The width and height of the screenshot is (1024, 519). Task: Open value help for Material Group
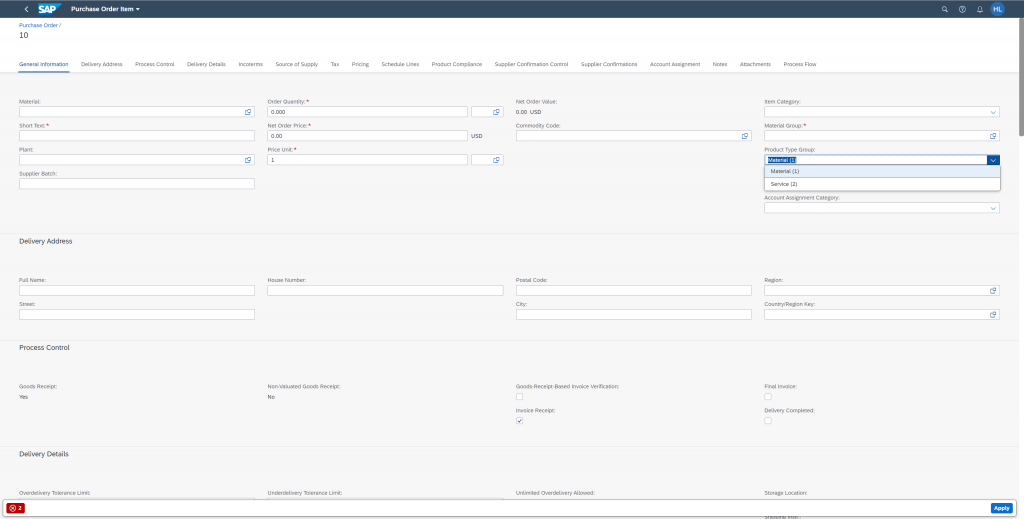pyautogui.click(x=993, y=136)
